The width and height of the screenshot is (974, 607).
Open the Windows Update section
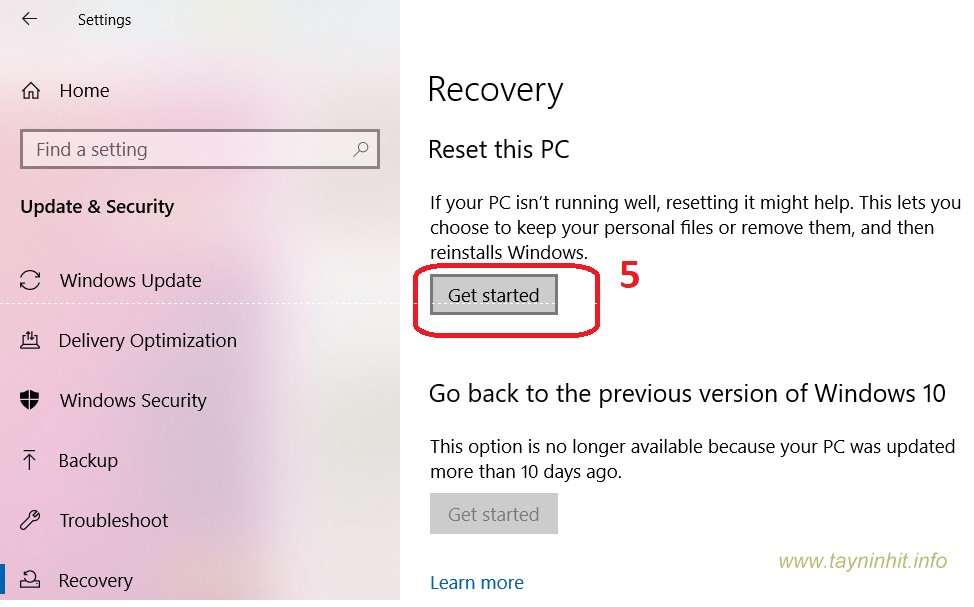coord(130,281)
